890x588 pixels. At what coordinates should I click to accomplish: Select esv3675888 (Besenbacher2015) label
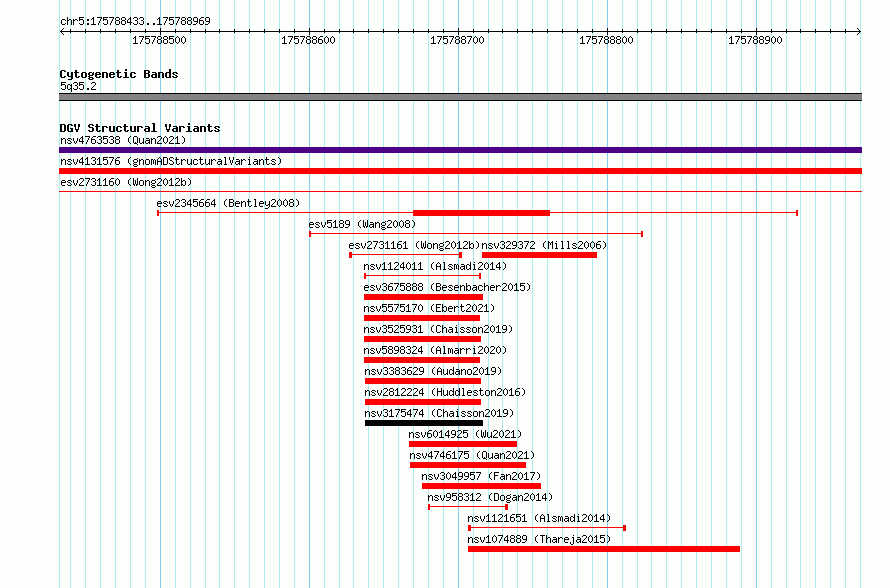click(447, 287)
